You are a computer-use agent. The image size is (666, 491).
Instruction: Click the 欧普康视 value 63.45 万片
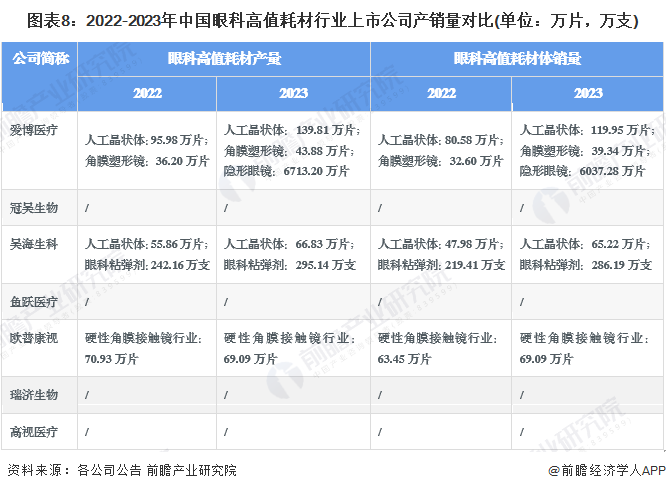(404, 359)
